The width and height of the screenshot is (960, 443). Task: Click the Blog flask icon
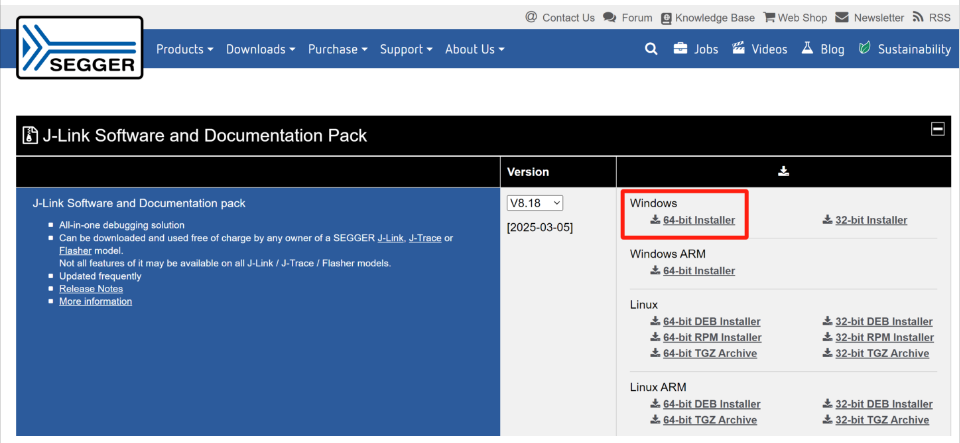(807, 49)
